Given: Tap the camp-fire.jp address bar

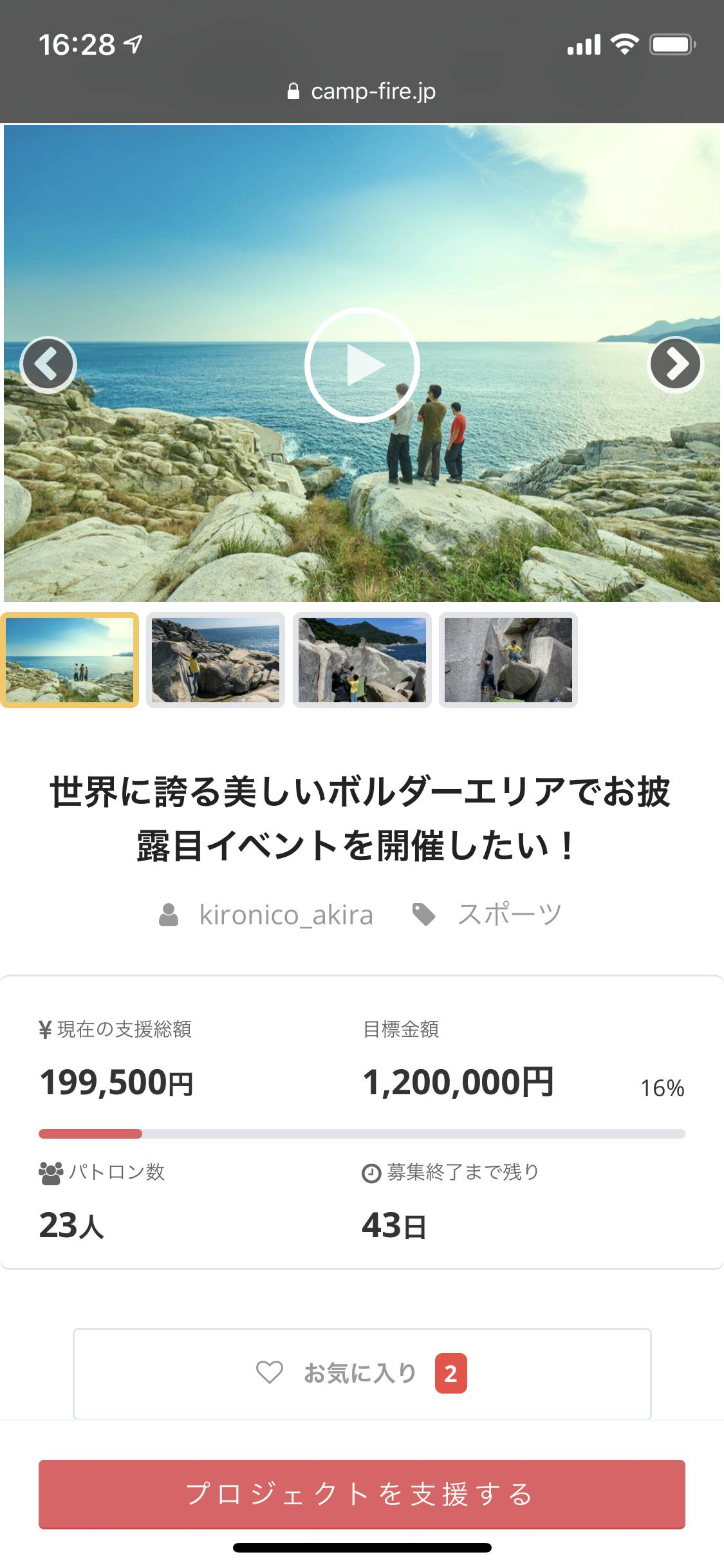Looking at the screenshot, I should [x=362, y=91].
